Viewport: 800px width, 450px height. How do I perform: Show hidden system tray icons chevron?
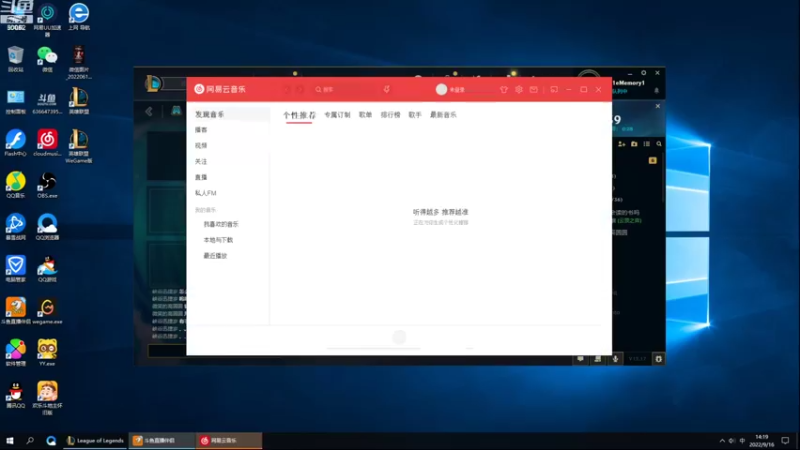point(722,441)
